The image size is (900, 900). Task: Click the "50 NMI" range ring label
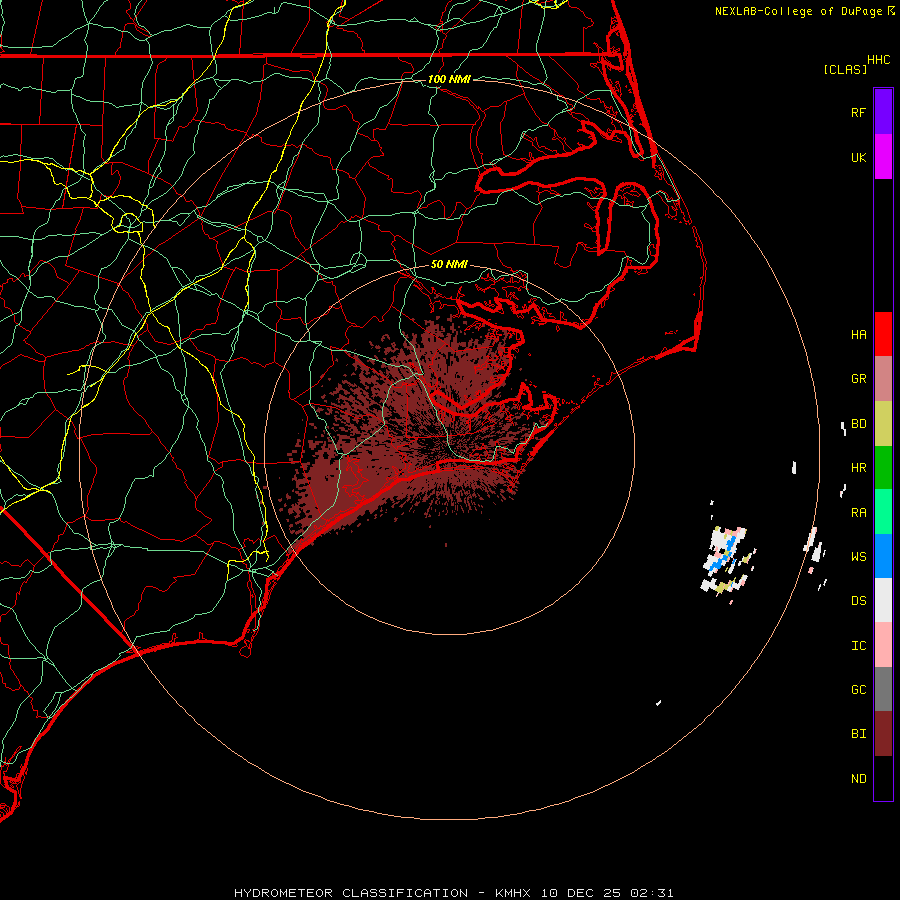point(449,264)
